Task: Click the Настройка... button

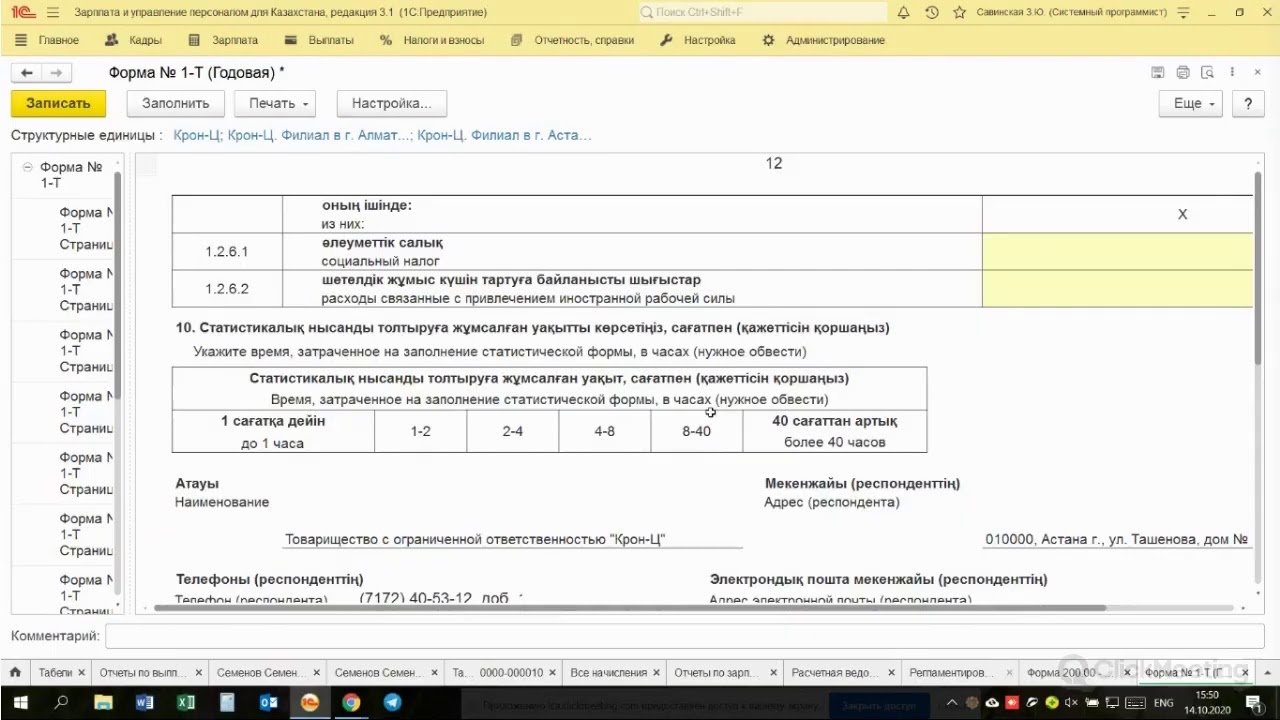Action: [x=391, y=103]
